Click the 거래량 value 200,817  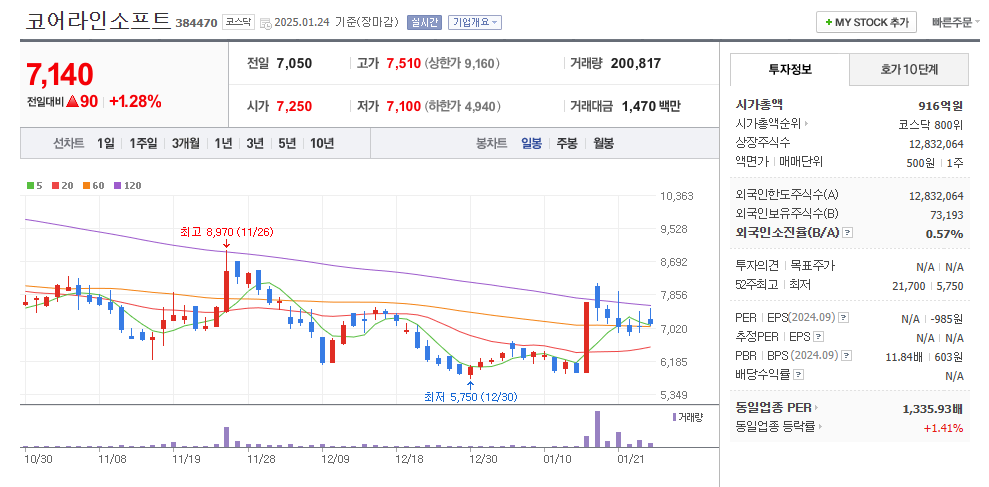(636, 63)
